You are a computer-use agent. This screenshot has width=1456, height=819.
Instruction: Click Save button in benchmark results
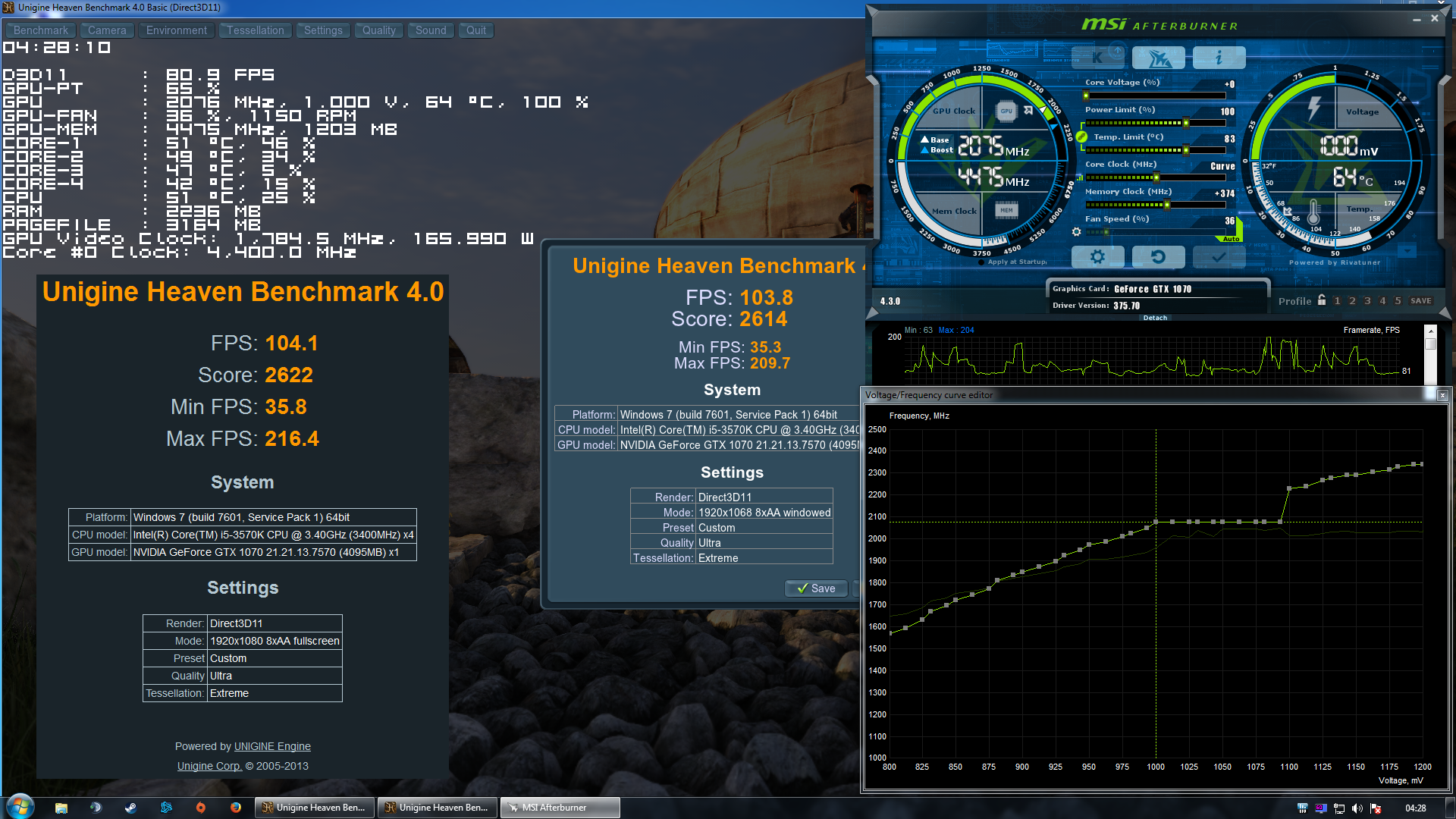(x=816, y=588)
